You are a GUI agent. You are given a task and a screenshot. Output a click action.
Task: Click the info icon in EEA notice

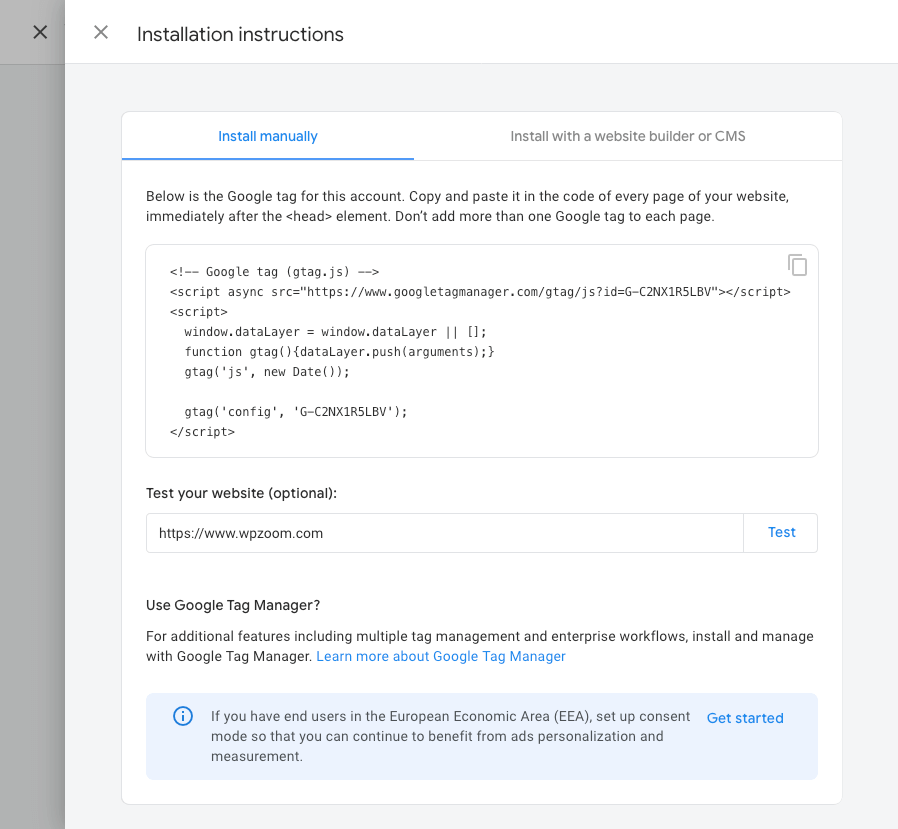click(183, 716)
